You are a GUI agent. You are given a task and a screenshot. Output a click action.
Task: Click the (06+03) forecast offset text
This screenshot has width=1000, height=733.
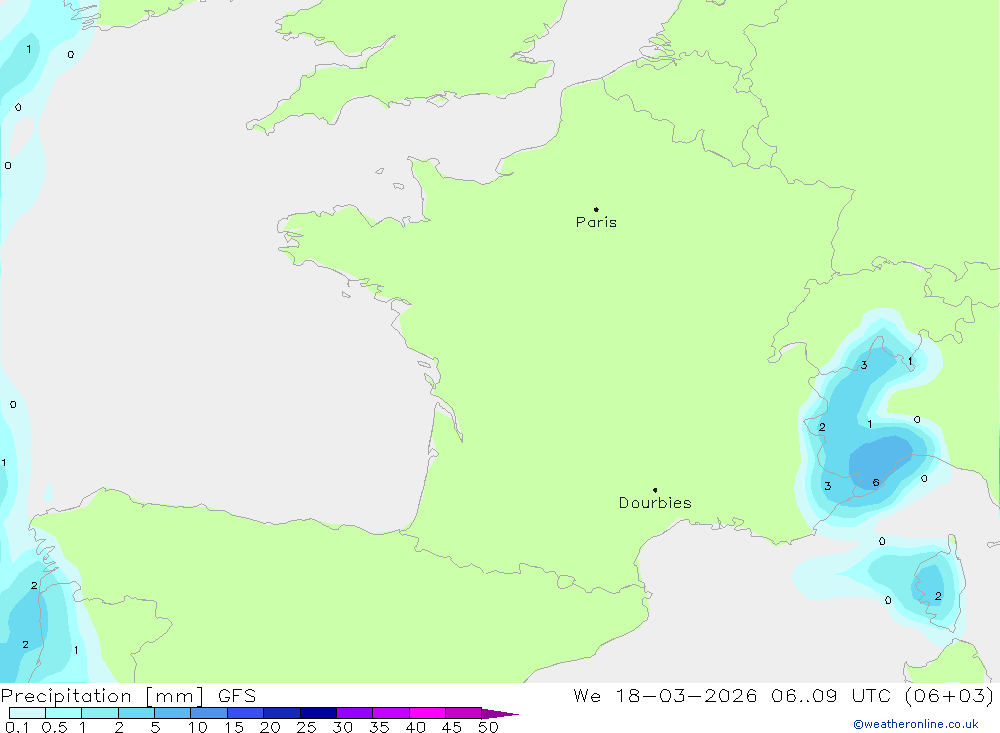tap(949, 695)
